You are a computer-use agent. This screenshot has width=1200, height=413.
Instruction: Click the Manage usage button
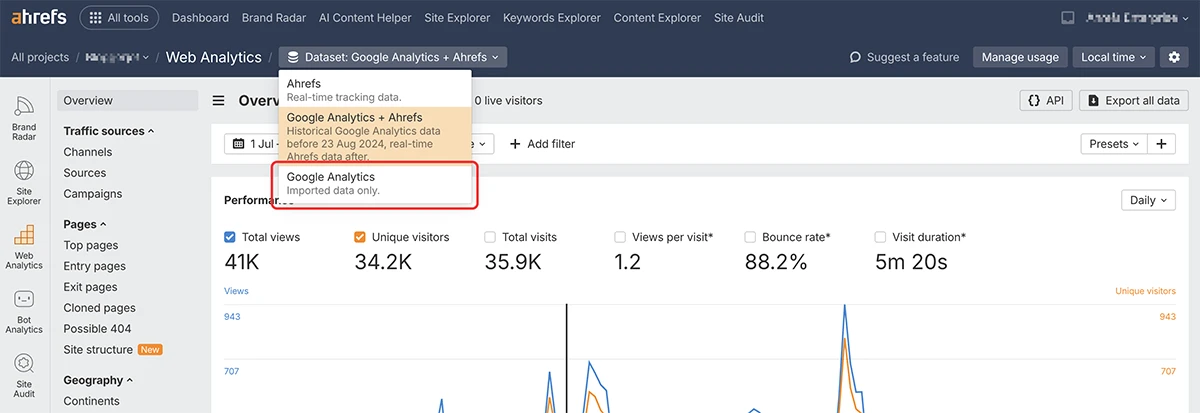pos(1020,57)
